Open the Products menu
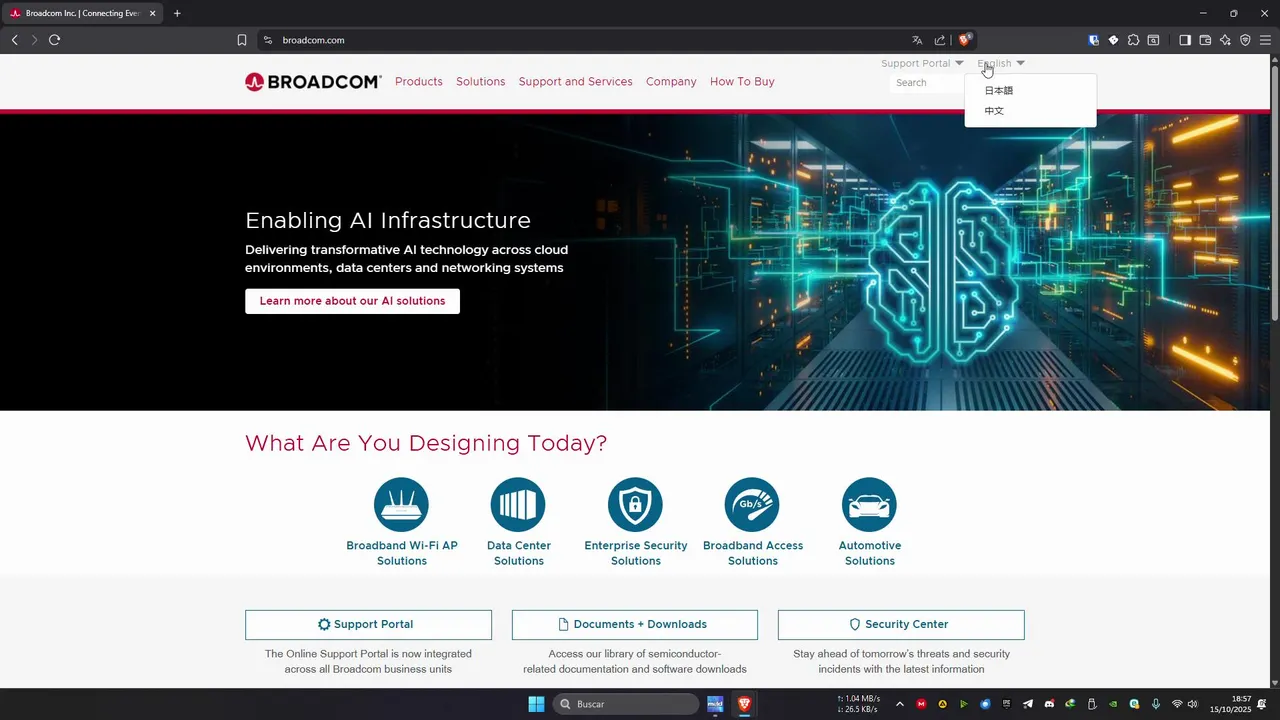This screenshot has width=1280, height=720. tap(419, 82)
